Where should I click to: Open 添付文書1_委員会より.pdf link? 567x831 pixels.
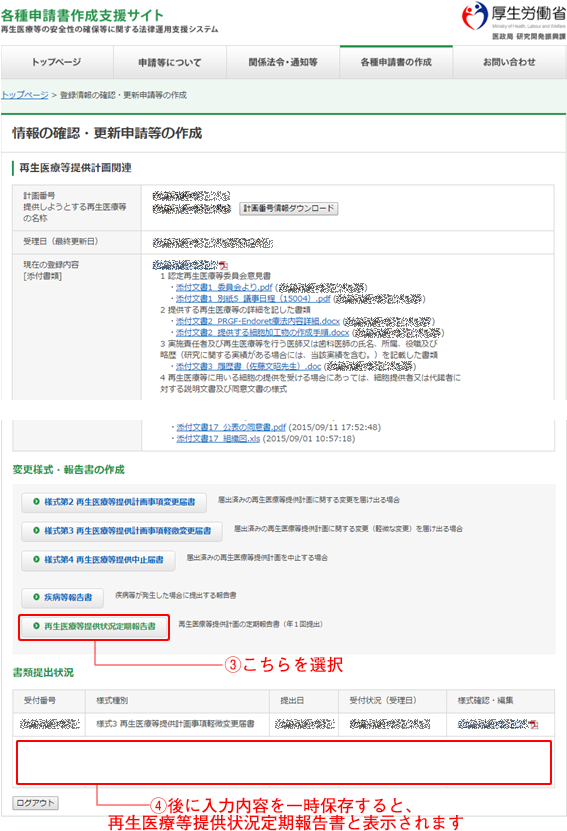coord(224,287)
